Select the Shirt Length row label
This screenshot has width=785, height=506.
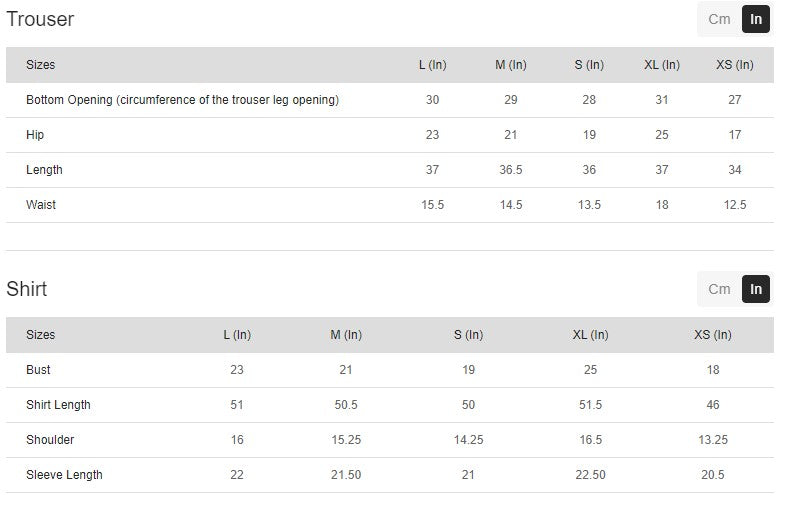[x=58, y=405]
